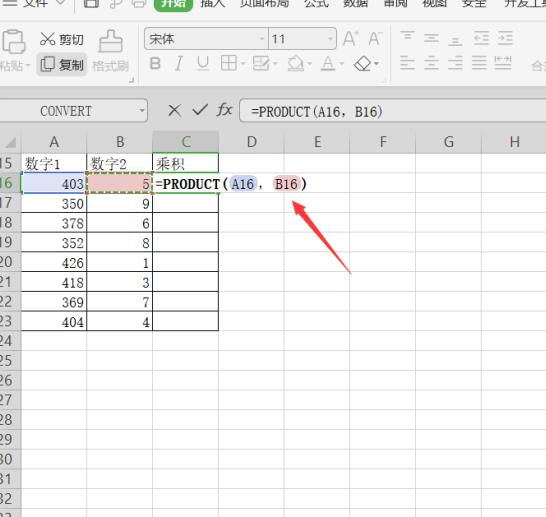Screen dimensions: 546x517
Task: Select column D header
Action: [x=251, y=142]
